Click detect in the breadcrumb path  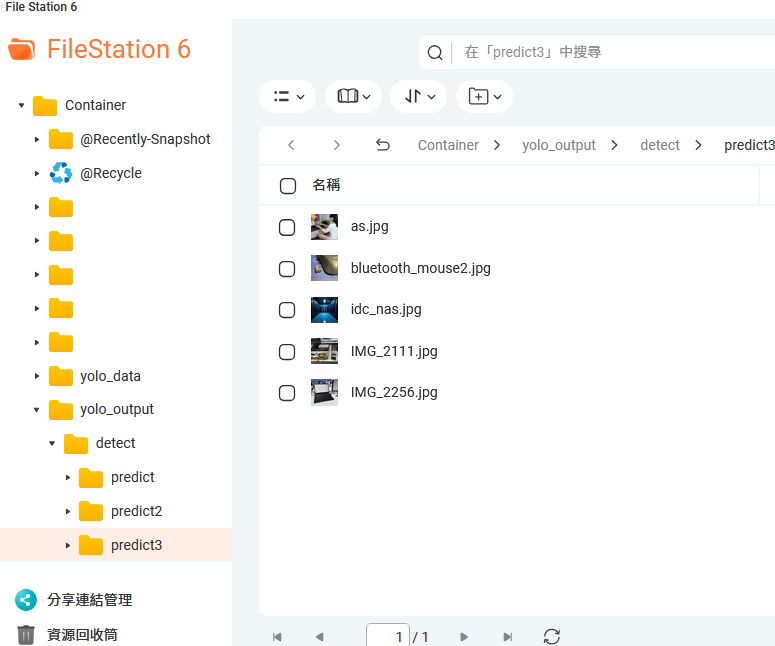point(659,145)
